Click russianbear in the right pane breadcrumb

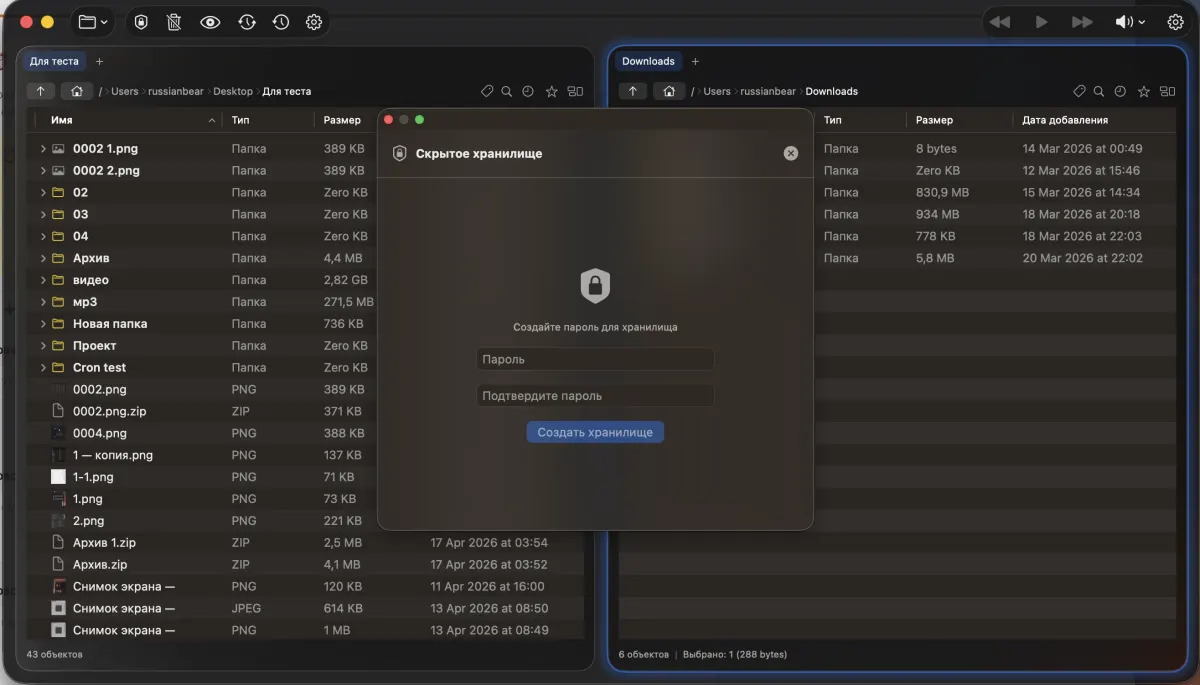[x=768, y=91]
